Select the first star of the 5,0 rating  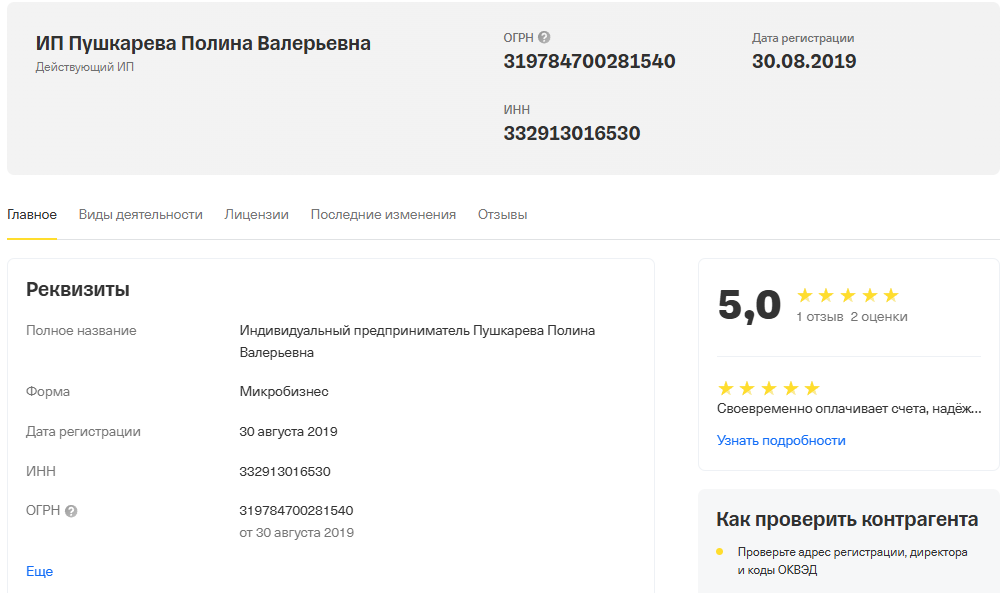point(805,295)
